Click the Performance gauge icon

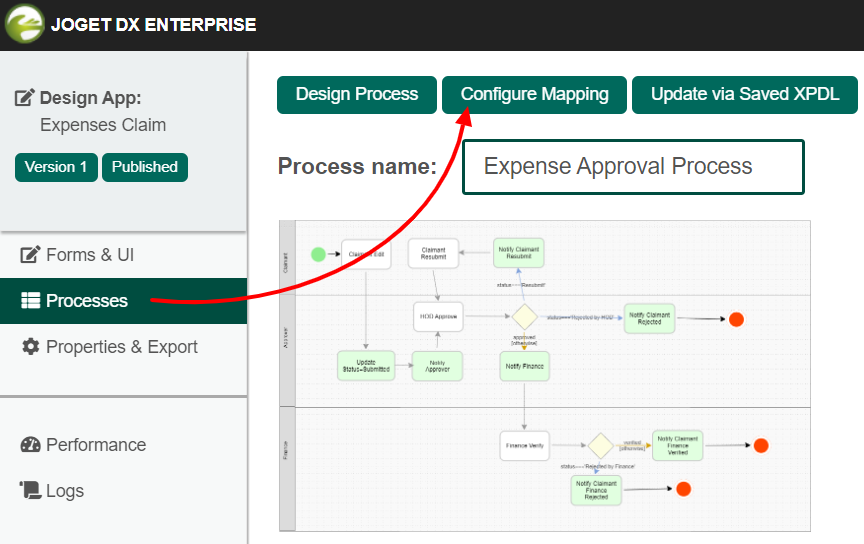(x=30, y=445)
